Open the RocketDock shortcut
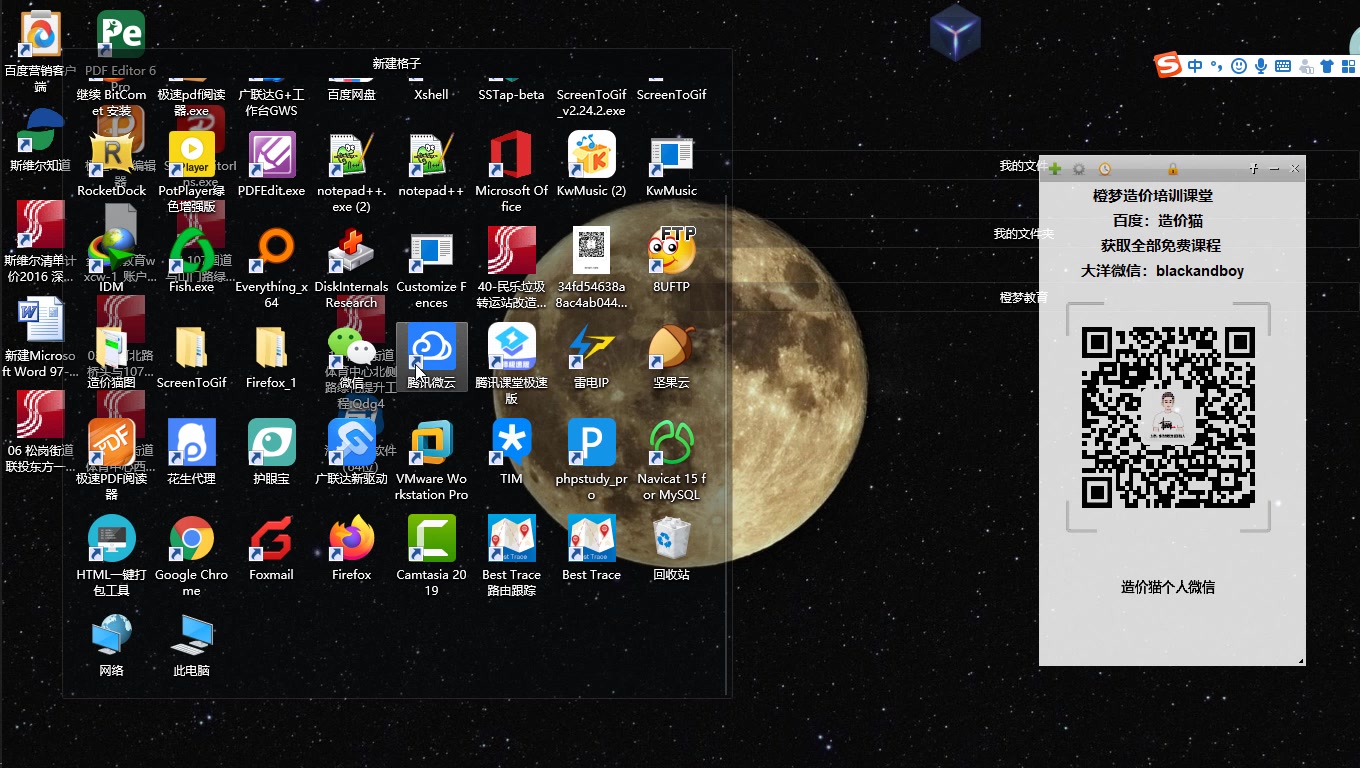The width and height of the screenshot is (1360, 768). click(112, 164)
